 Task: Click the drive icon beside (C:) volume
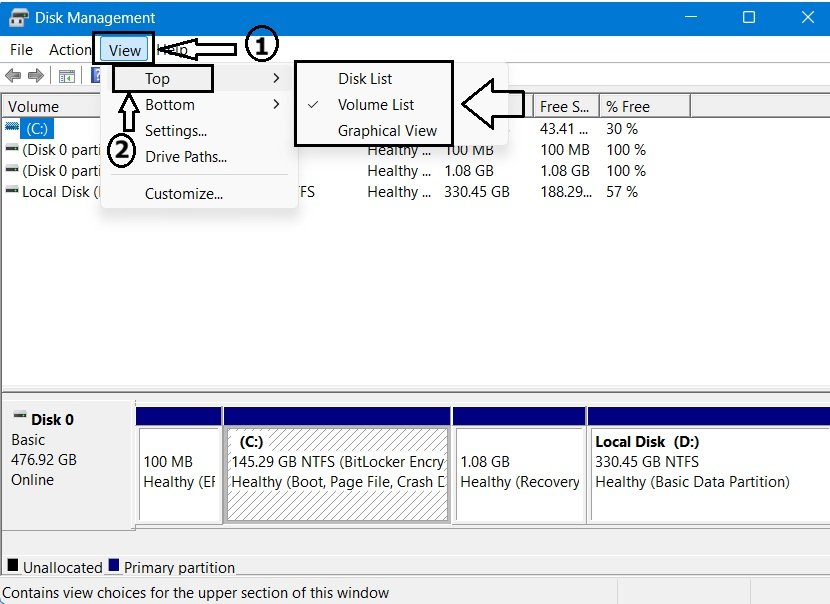12,127
